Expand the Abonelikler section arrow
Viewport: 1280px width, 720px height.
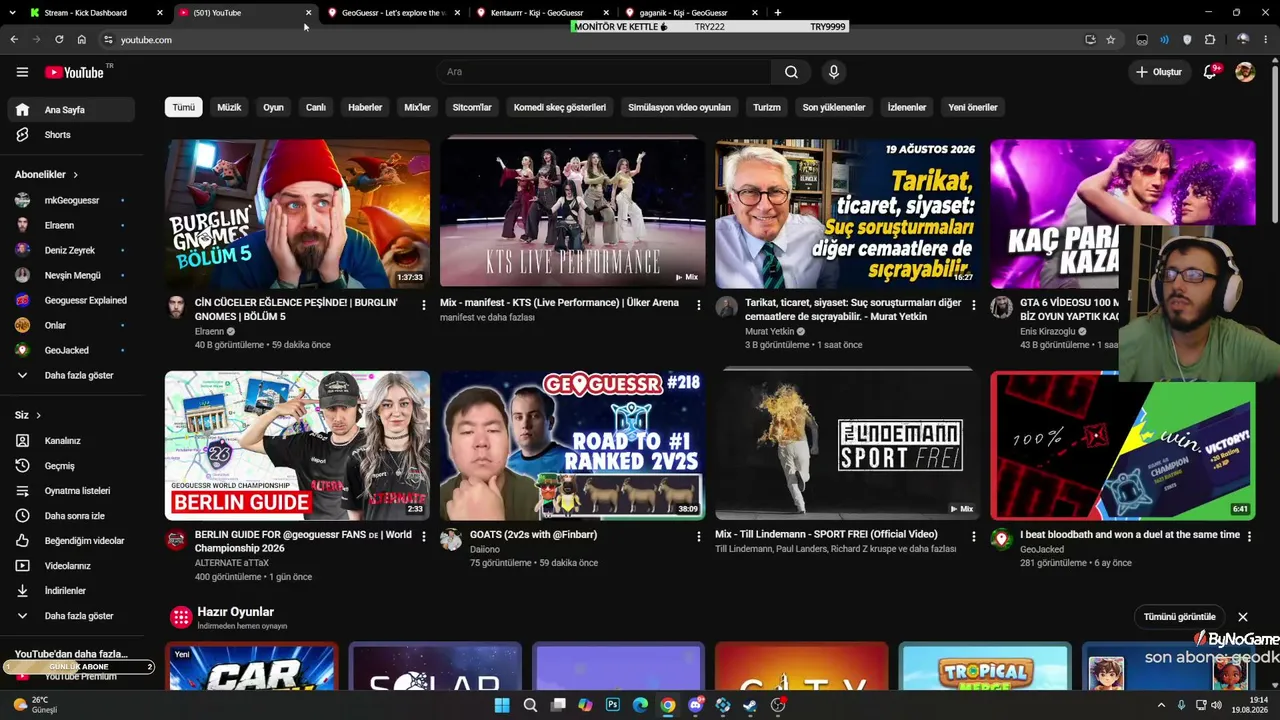pyautogui.click(x=75, y=175)
